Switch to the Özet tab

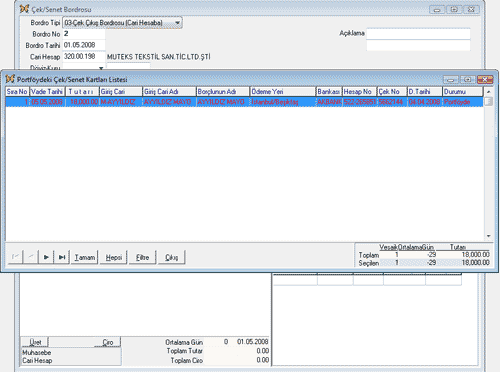pos(35,342)
